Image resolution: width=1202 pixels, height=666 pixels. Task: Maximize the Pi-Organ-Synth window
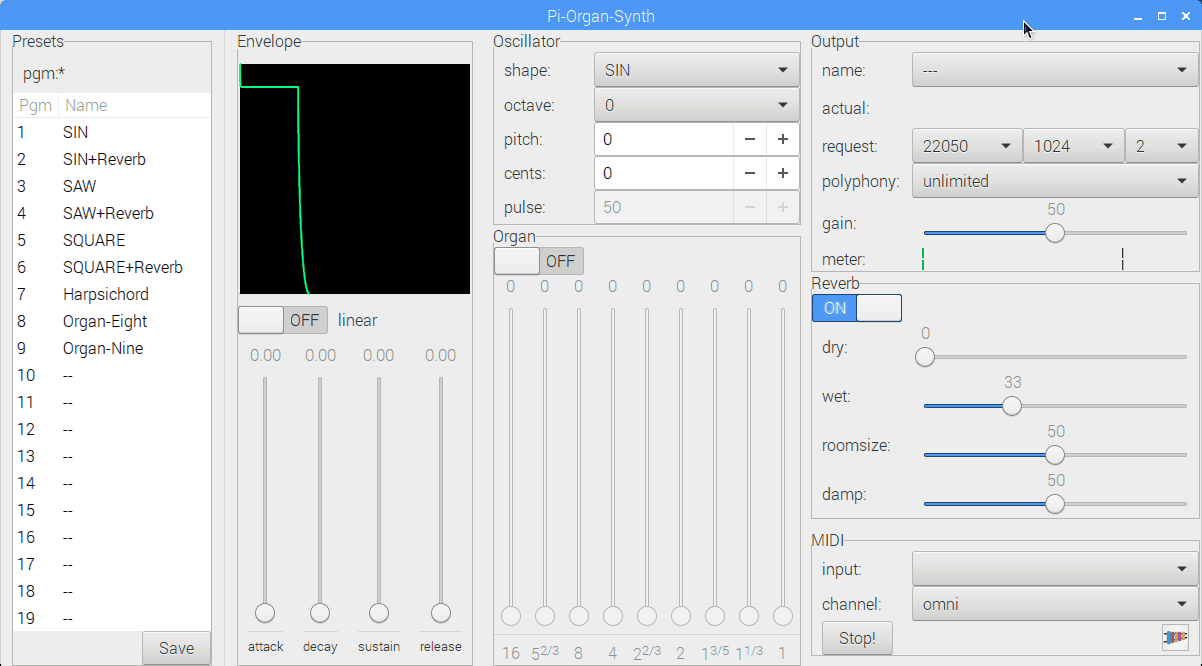pos(1162,17)
